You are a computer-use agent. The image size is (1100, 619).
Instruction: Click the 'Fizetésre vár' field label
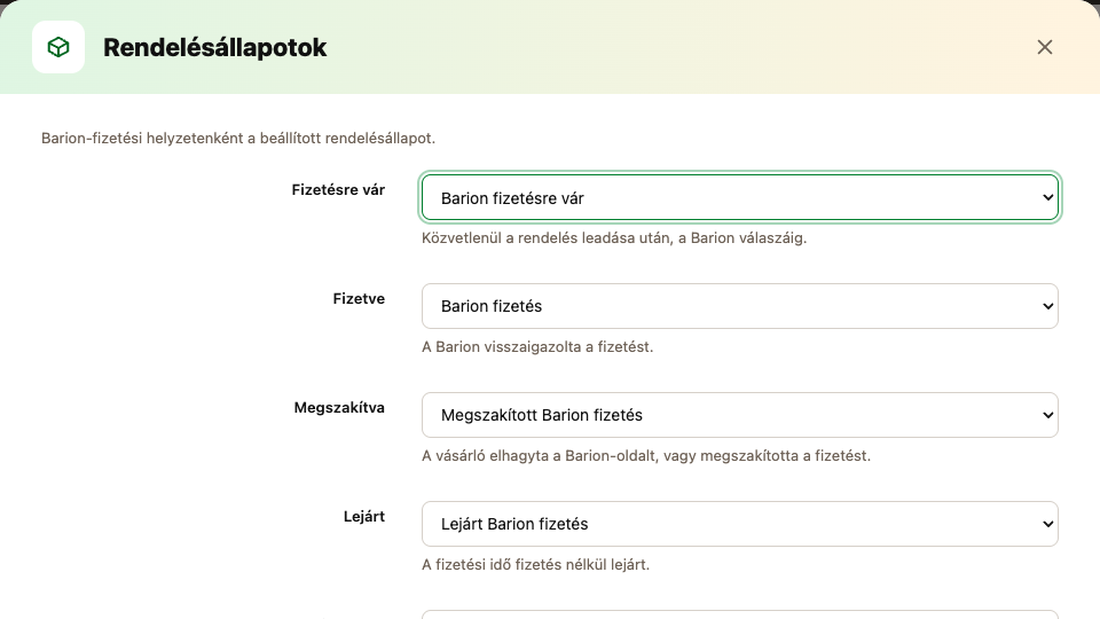(338, 190)
